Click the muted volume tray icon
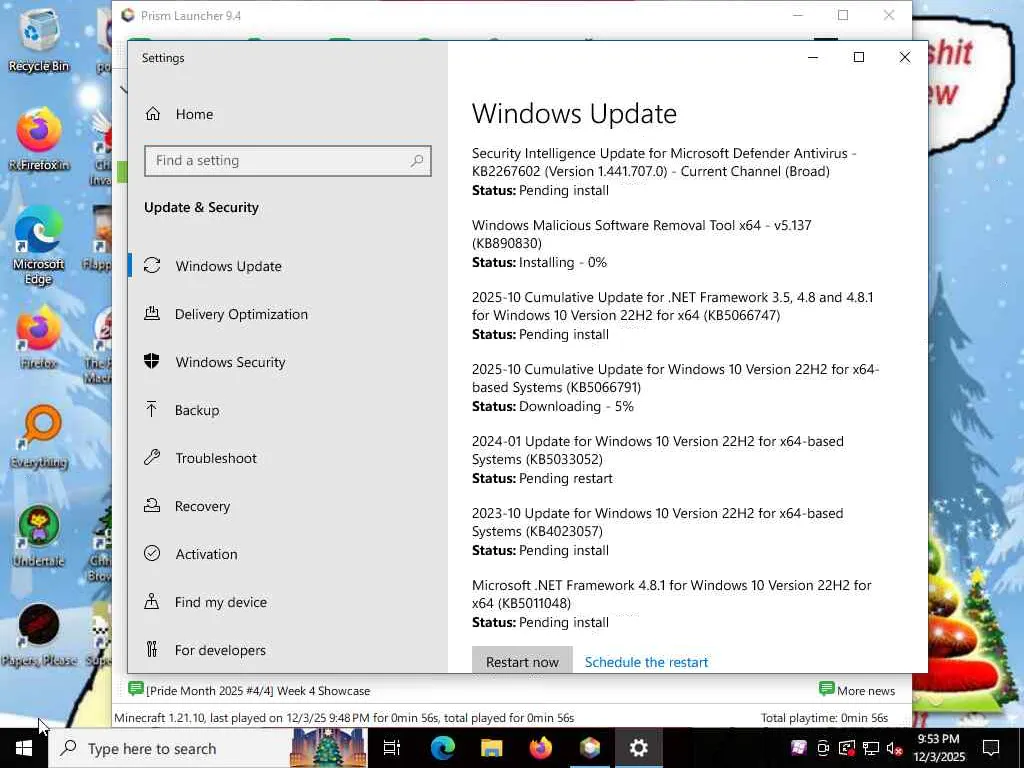This screenshot has width=1024, height=768. coord(894,748)
